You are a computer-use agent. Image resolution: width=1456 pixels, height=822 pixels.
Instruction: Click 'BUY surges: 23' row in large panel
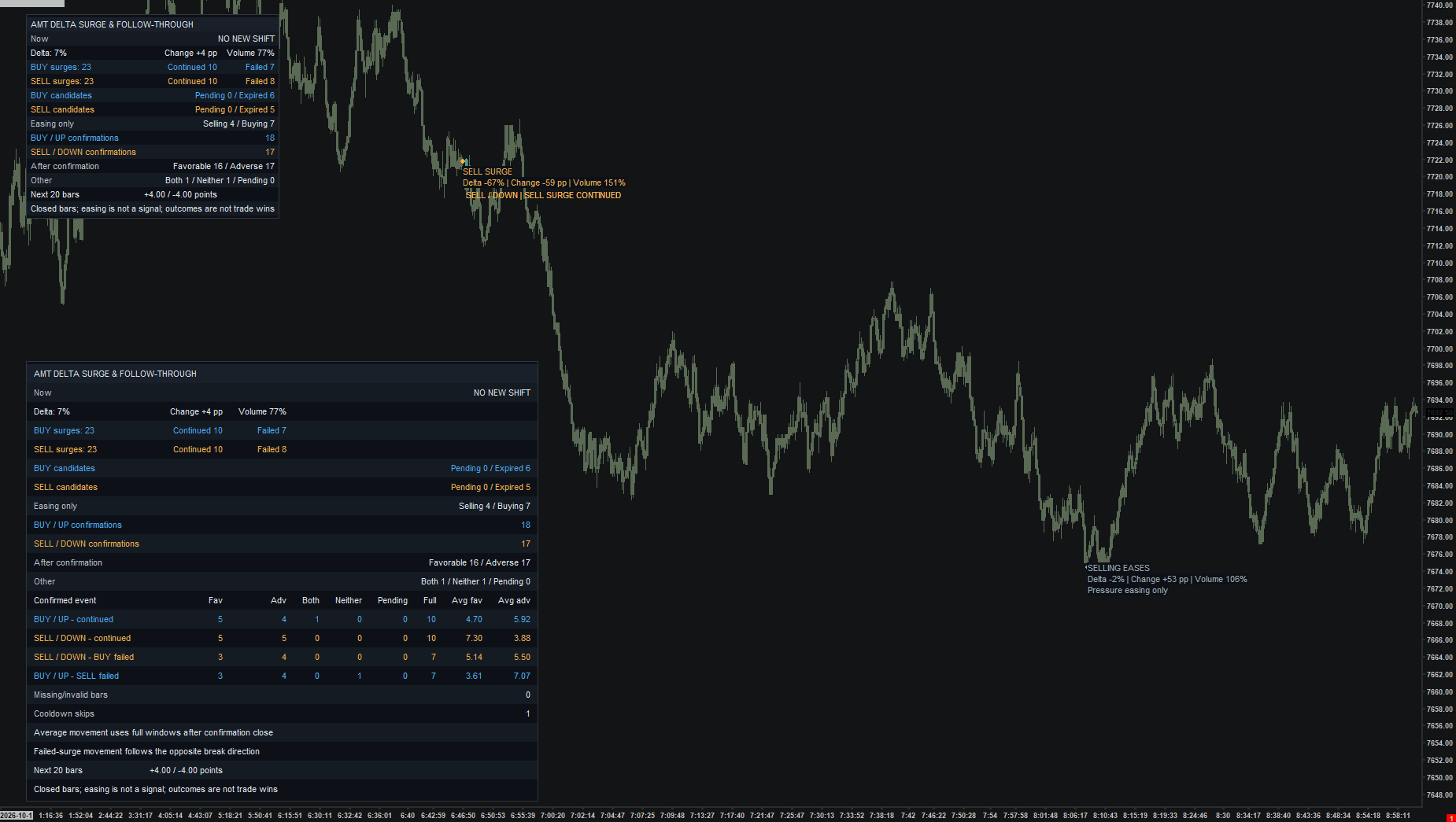tap(282, 430)
